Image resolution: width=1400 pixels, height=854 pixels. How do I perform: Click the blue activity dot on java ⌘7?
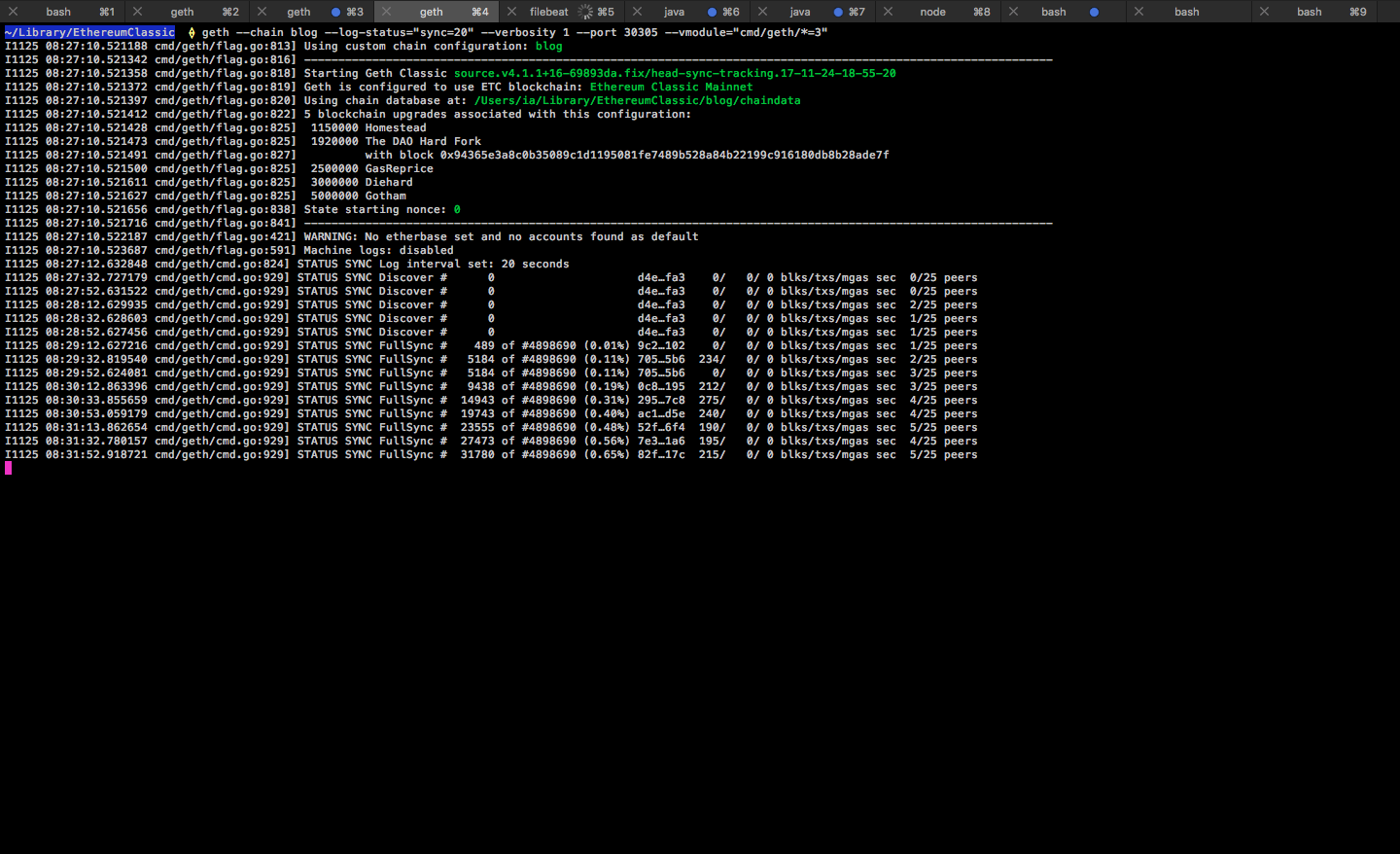(838, 12)
